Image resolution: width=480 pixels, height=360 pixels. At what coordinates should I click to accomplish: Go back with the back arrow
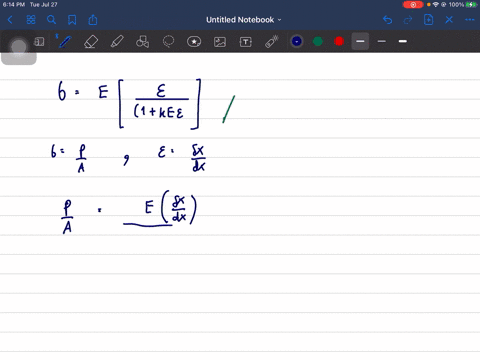10,20
